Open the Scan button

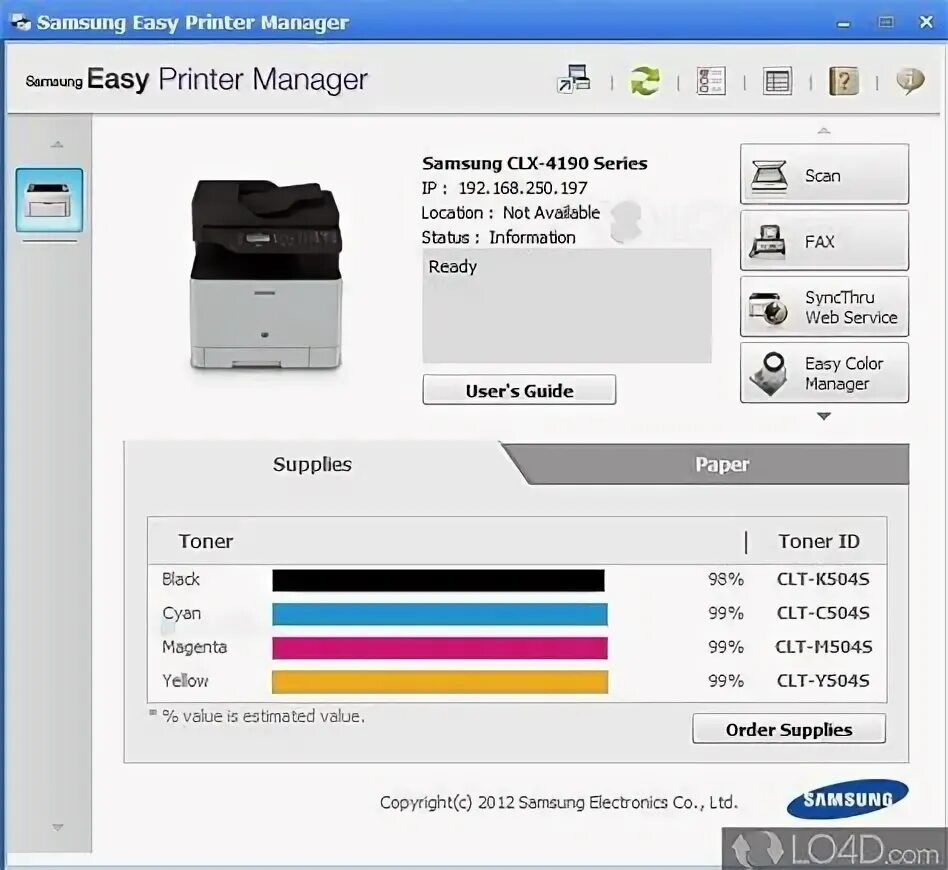[824, 174]
